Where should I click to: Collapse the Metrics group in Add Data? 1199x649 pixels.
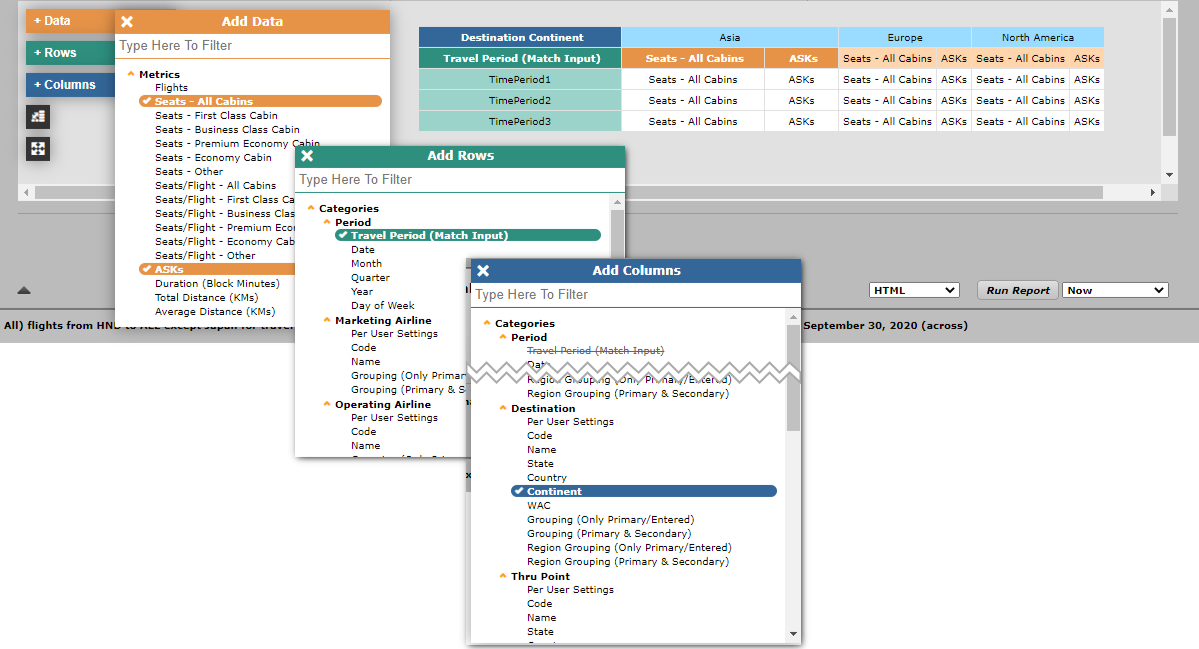click(131, 74)
